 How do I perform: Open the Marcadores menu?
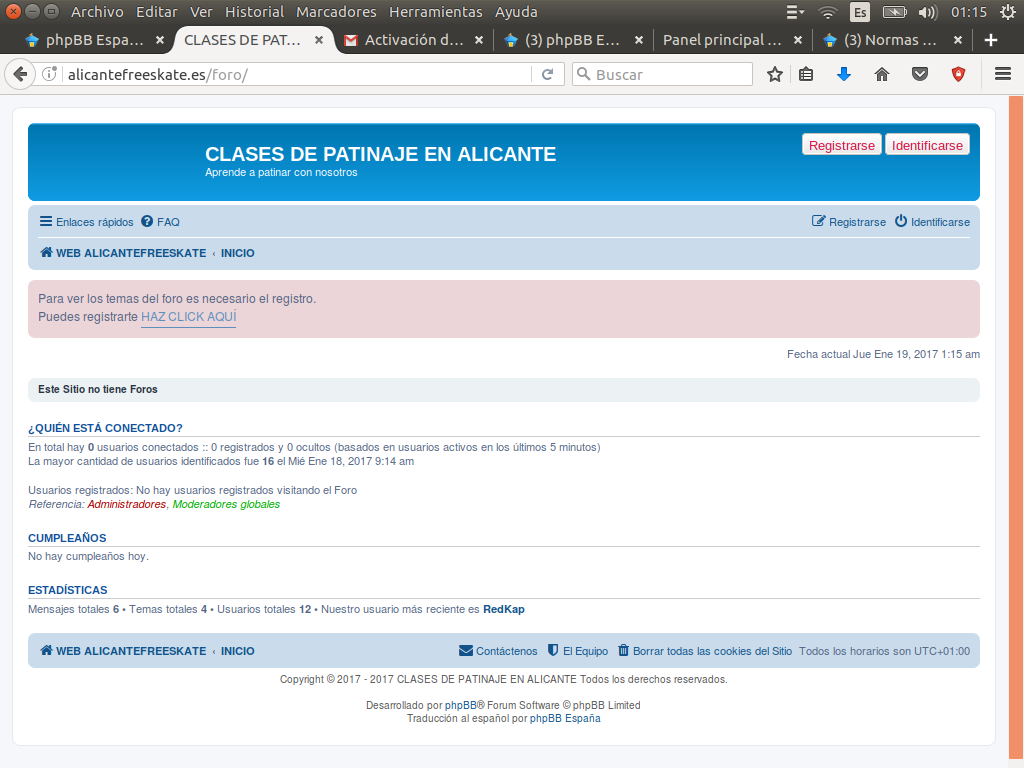tap(336, 12)
